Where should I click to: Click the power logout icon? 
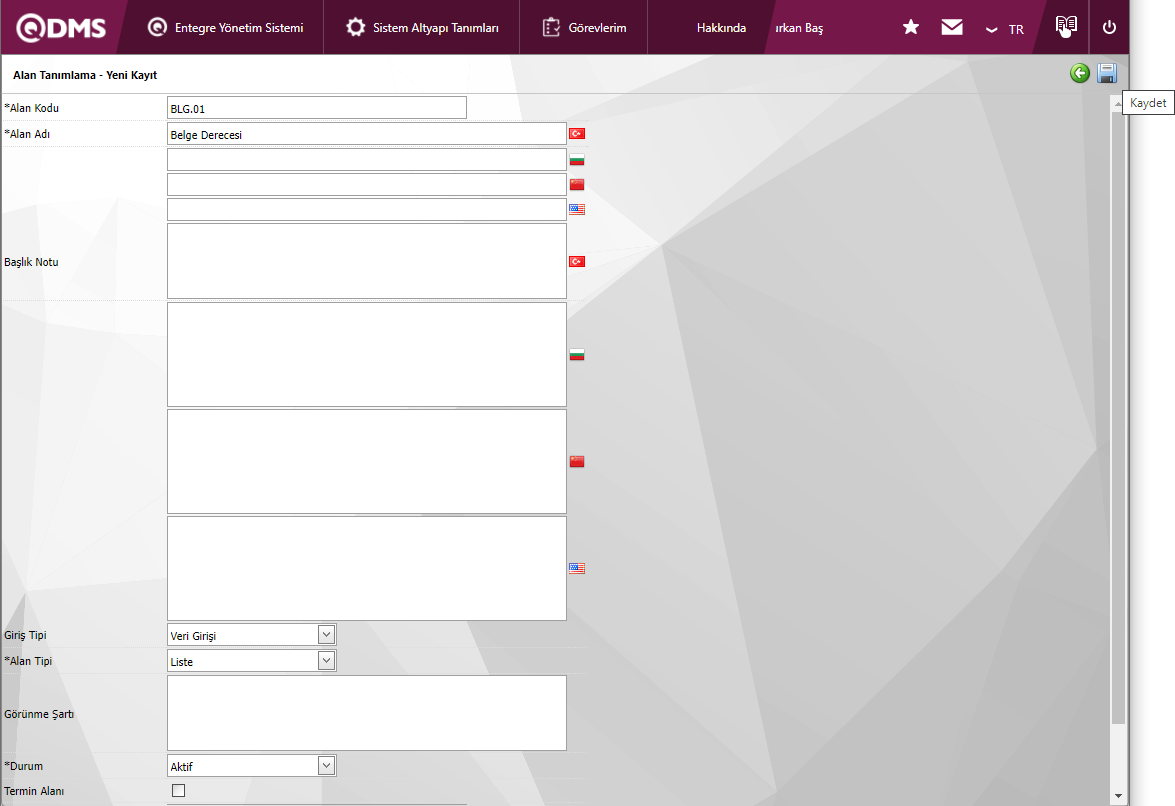pyautogui.click(x=1109, y=27)
